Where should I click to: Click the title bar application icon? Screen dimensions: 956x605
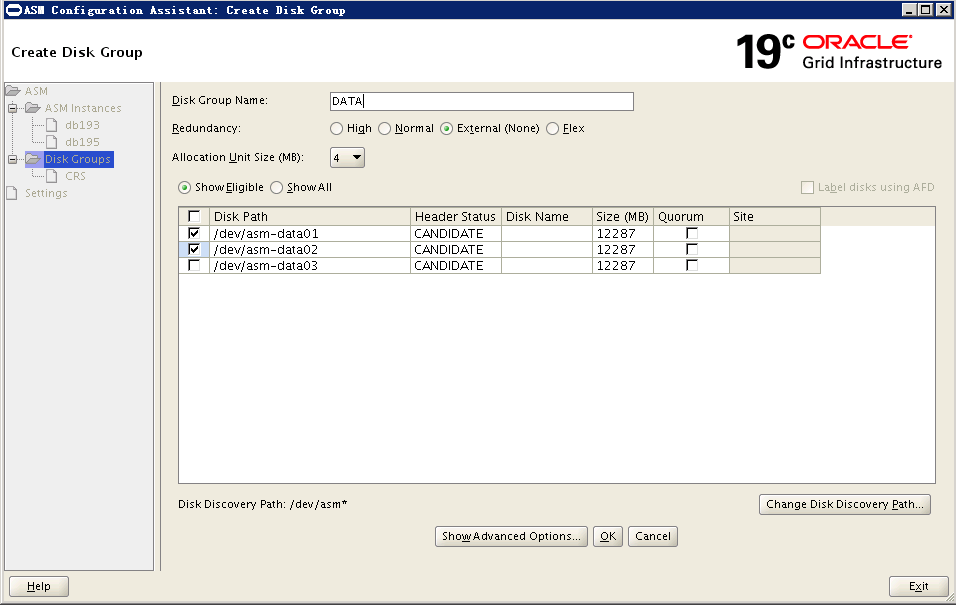(13, 10)
